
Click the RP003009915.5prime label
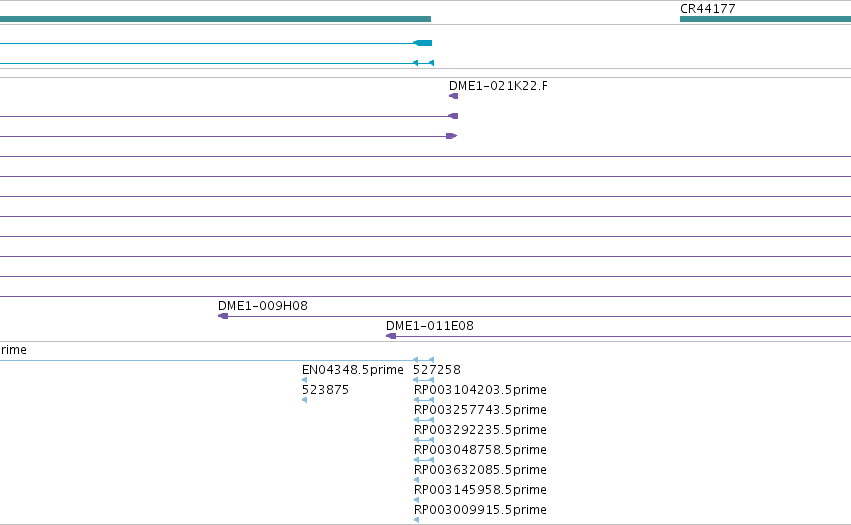(480, 510)
